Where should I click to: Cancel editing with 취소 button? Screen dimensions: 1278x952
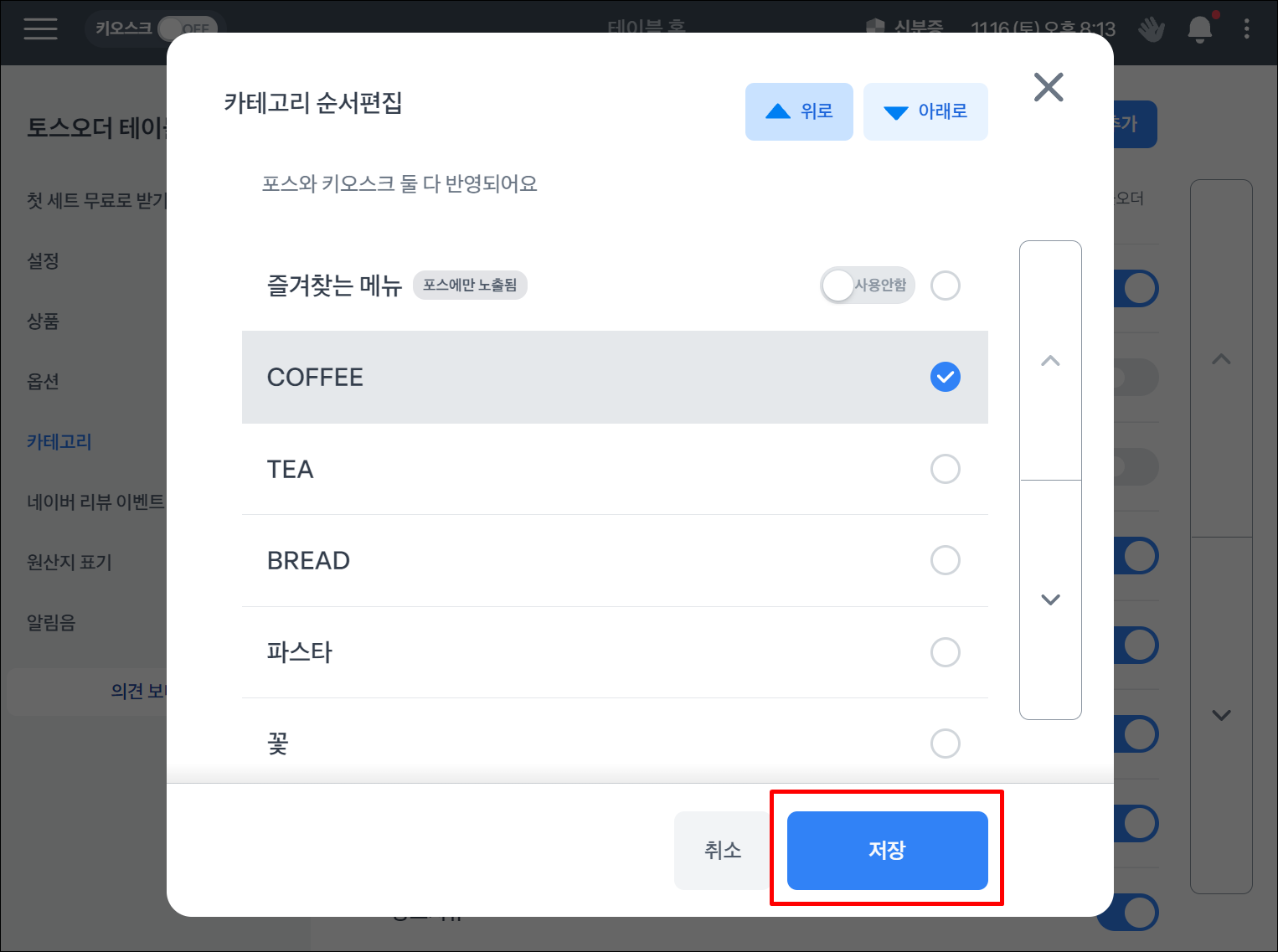pos(723,850)
